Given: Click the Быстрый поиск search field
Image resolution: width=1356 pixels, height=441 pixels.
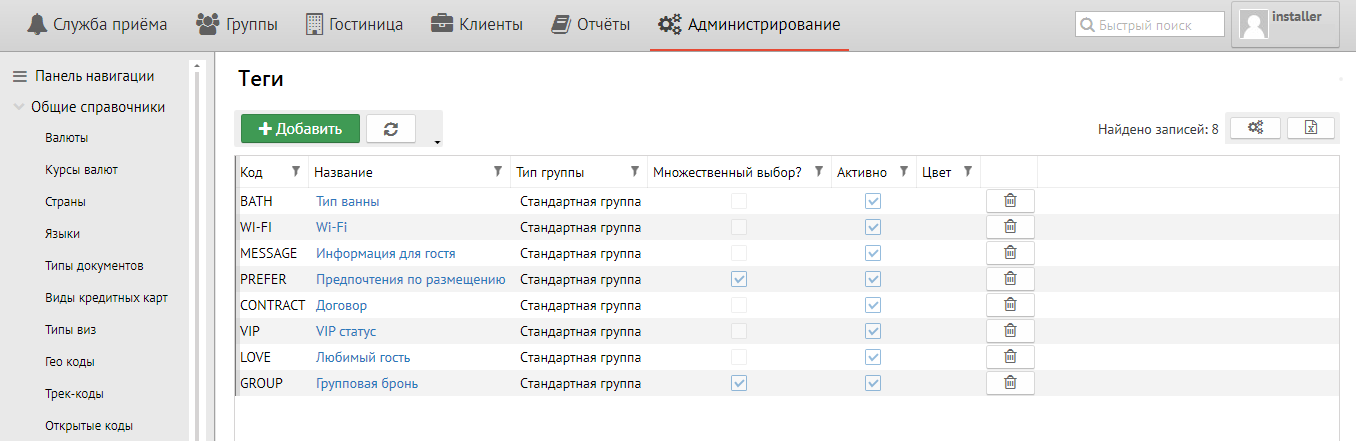Looking at the screenshot, I should (1151, 25).
